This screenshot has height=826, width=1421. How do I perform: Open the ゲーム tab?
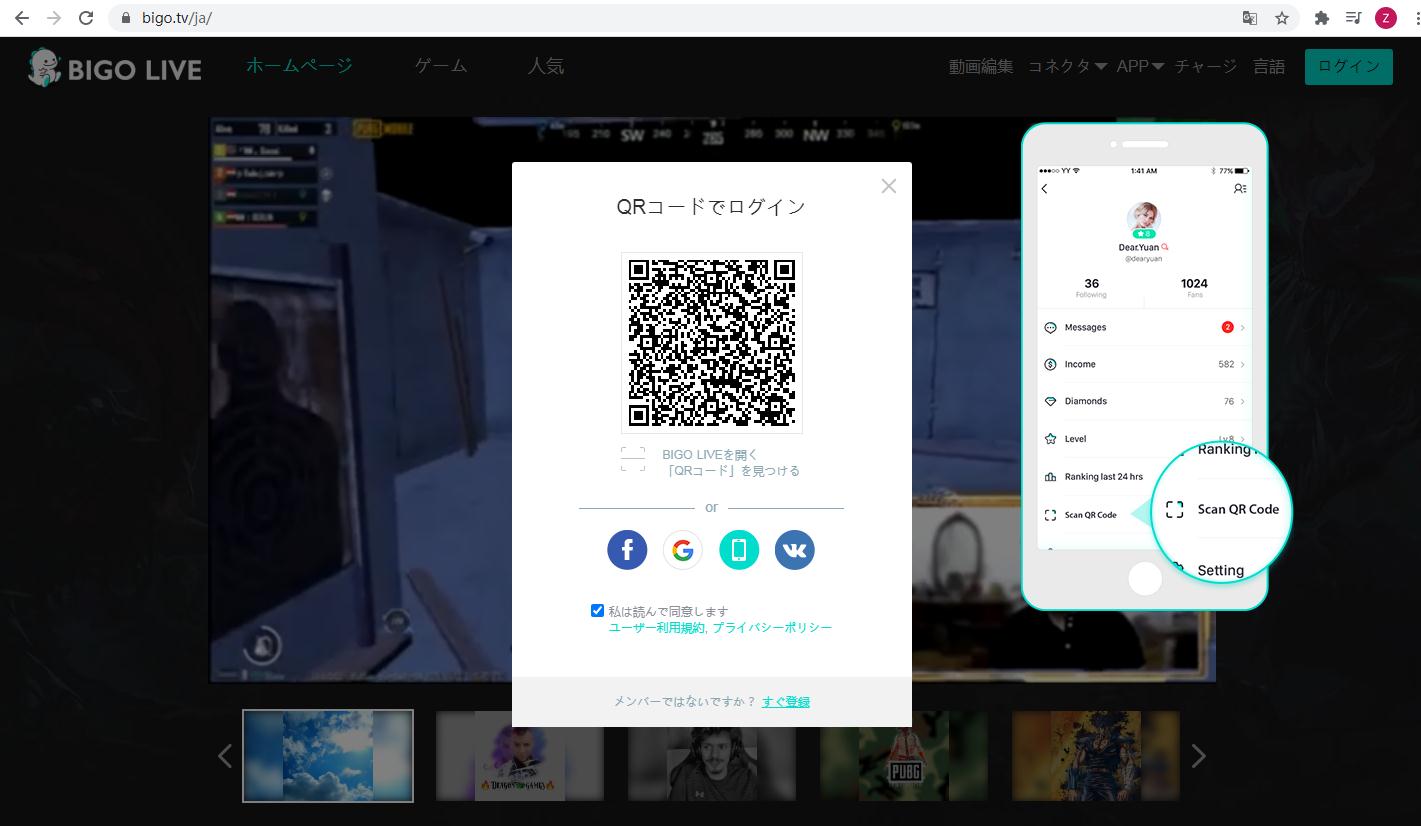(x=441, y=66)
